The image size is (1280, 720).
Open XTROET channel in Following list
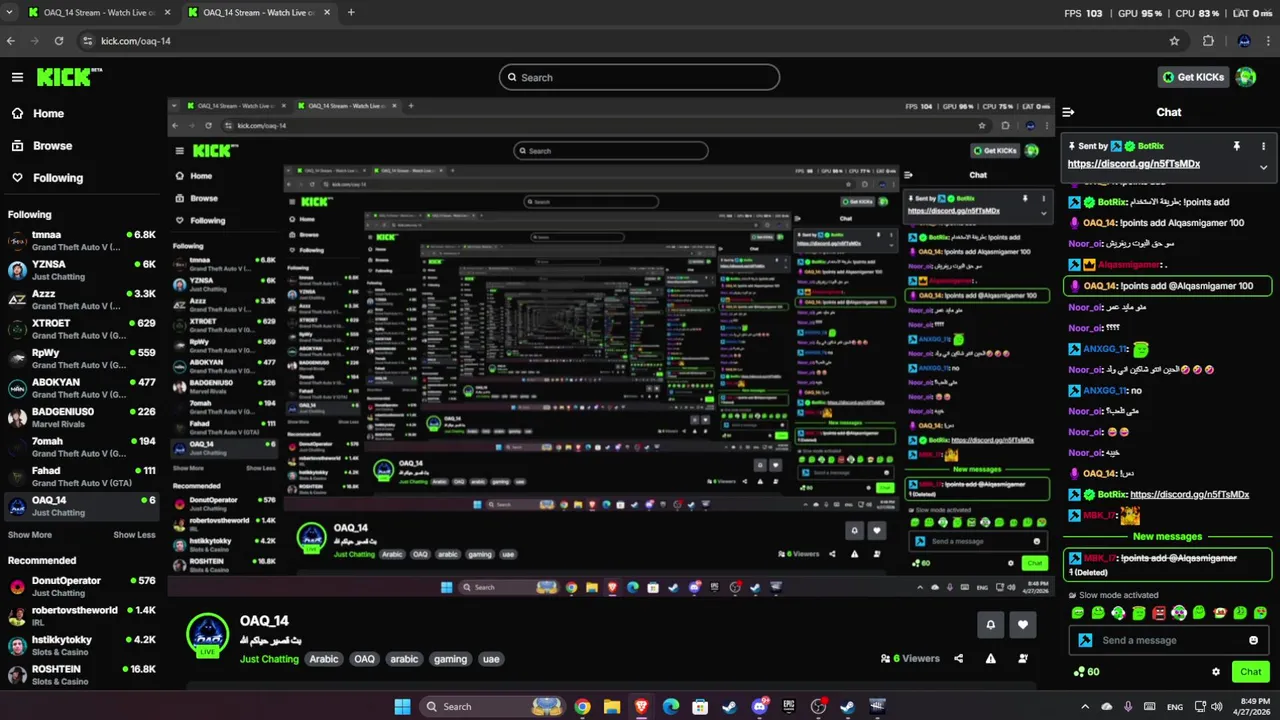(81, 329)
